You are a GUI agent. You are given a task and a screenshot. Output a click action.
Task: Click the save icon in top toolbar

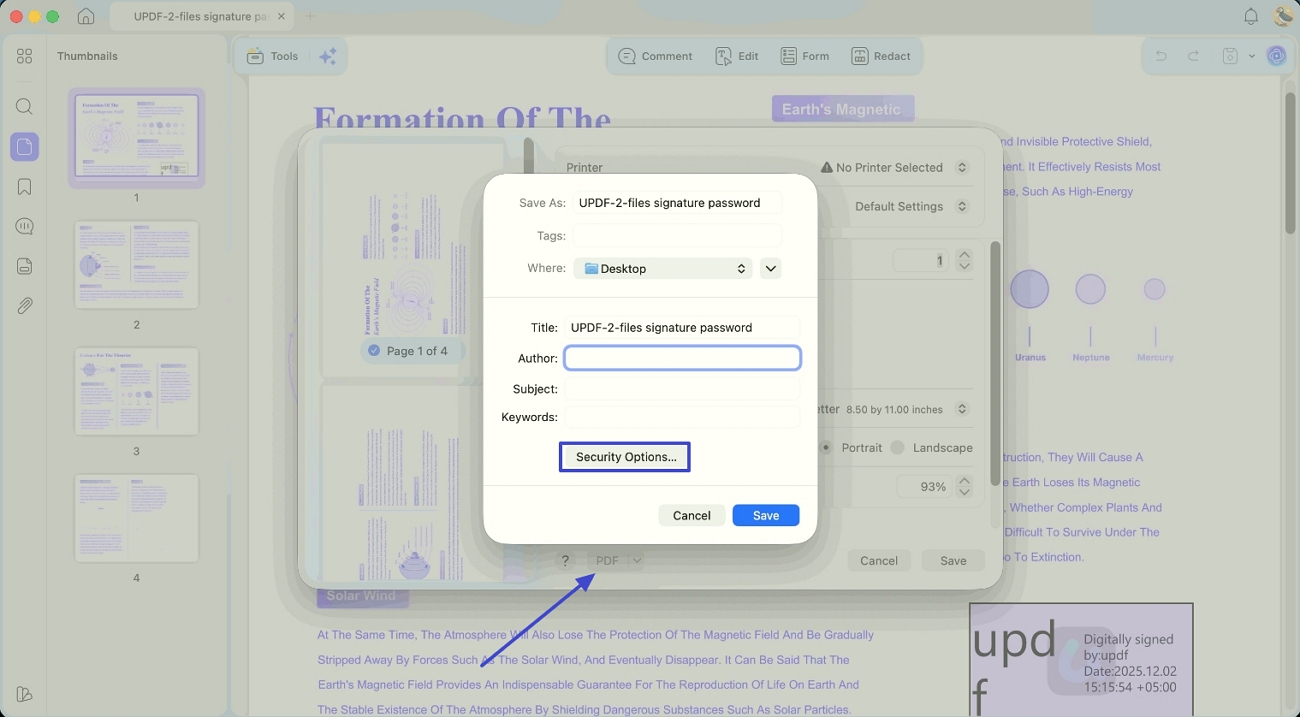click(x=1231, y=56)
